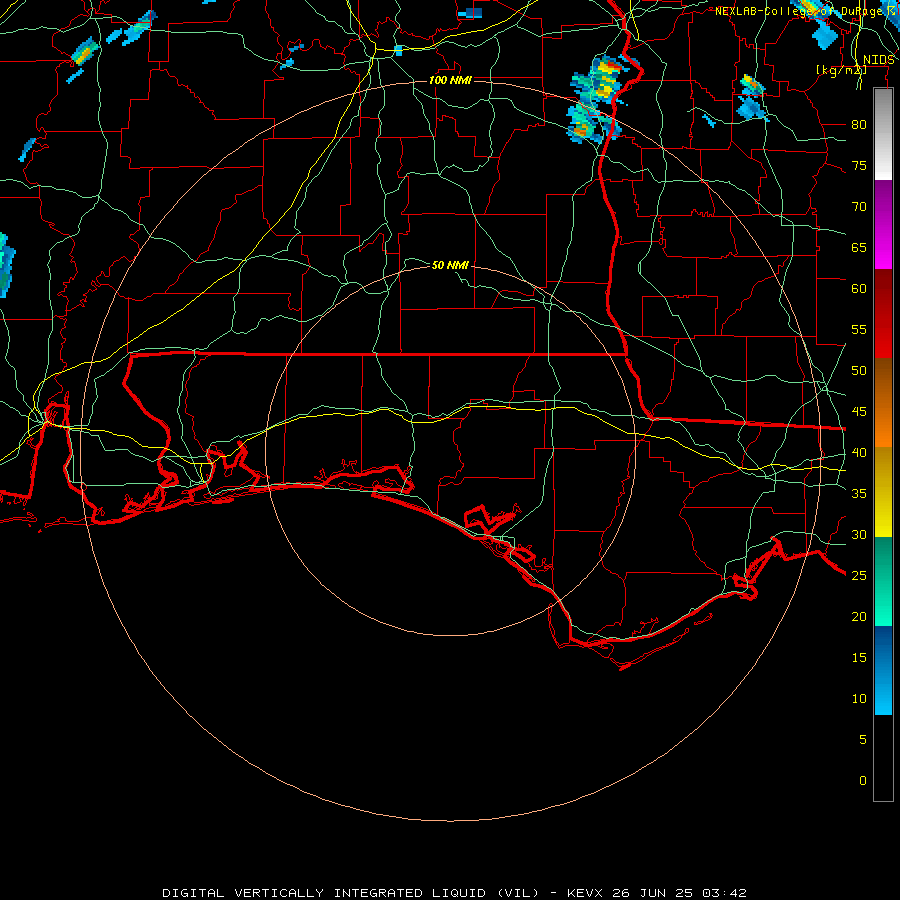900x900 pixels.
Task: Pick the purple-magenta segment of the color scale
Action: click(883, 224)
